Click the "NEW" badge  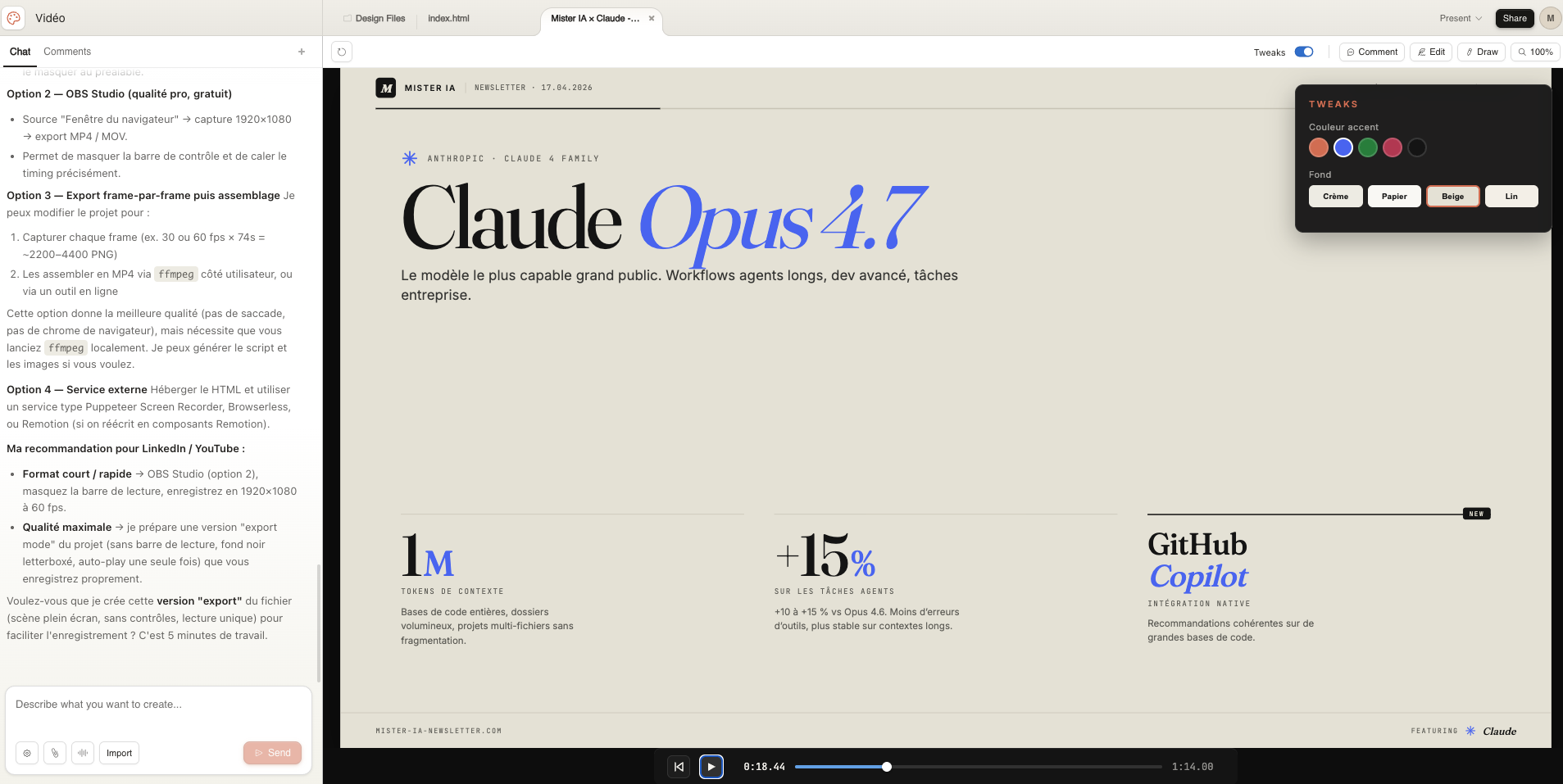1476,514
